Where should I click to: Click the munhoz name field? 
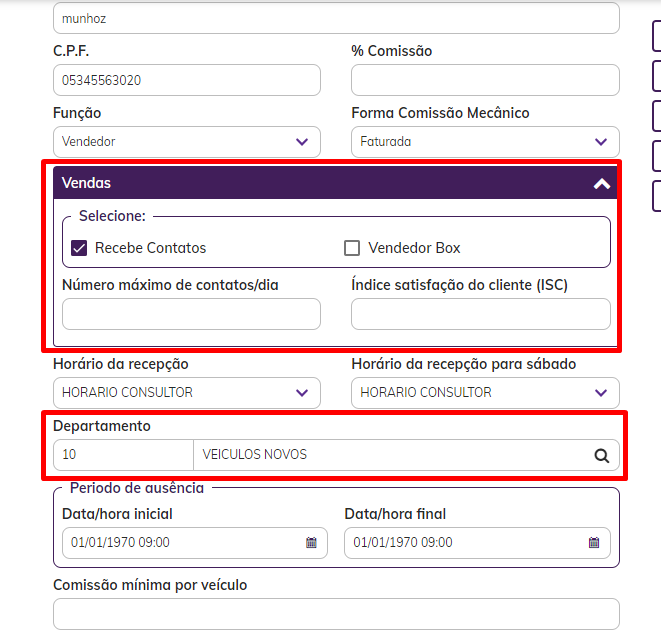click(x=336, y=19)
